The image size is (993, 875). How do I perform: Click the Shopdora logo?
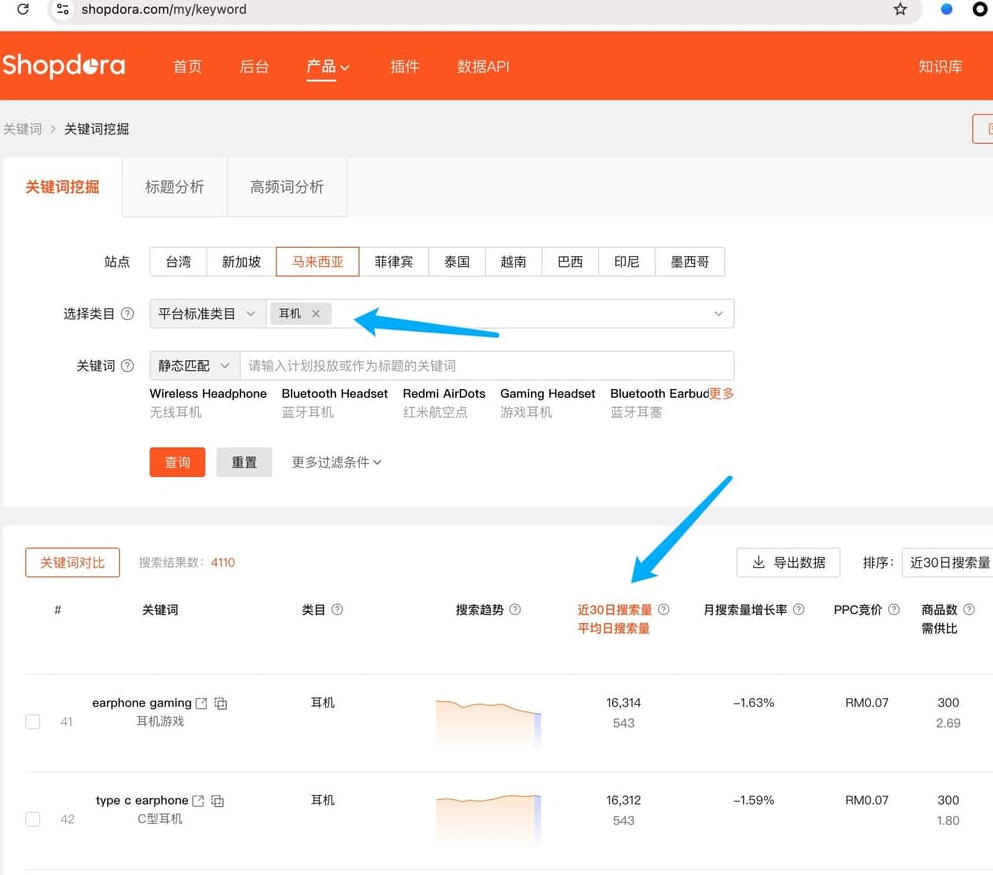coord(64,66)
